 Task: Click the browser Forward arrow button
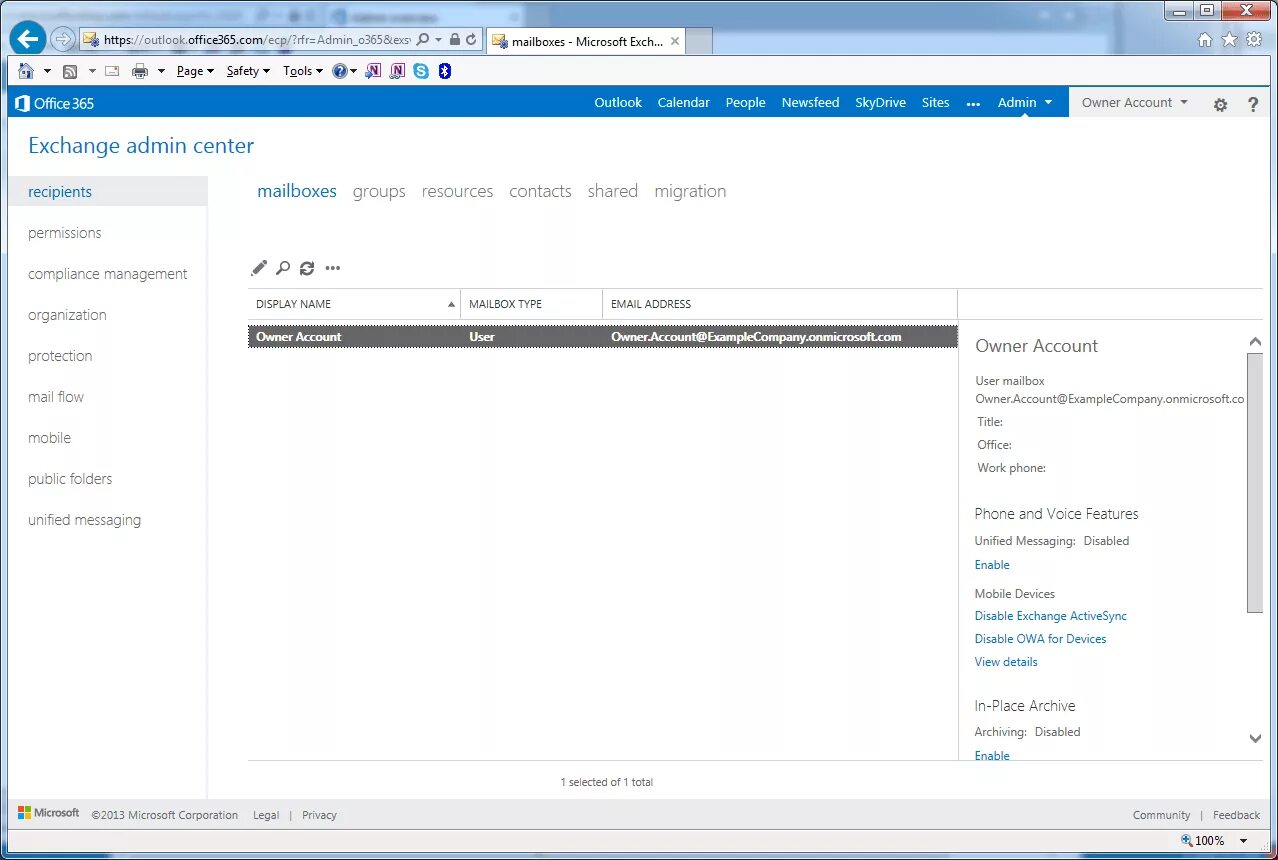pos(63,39)
